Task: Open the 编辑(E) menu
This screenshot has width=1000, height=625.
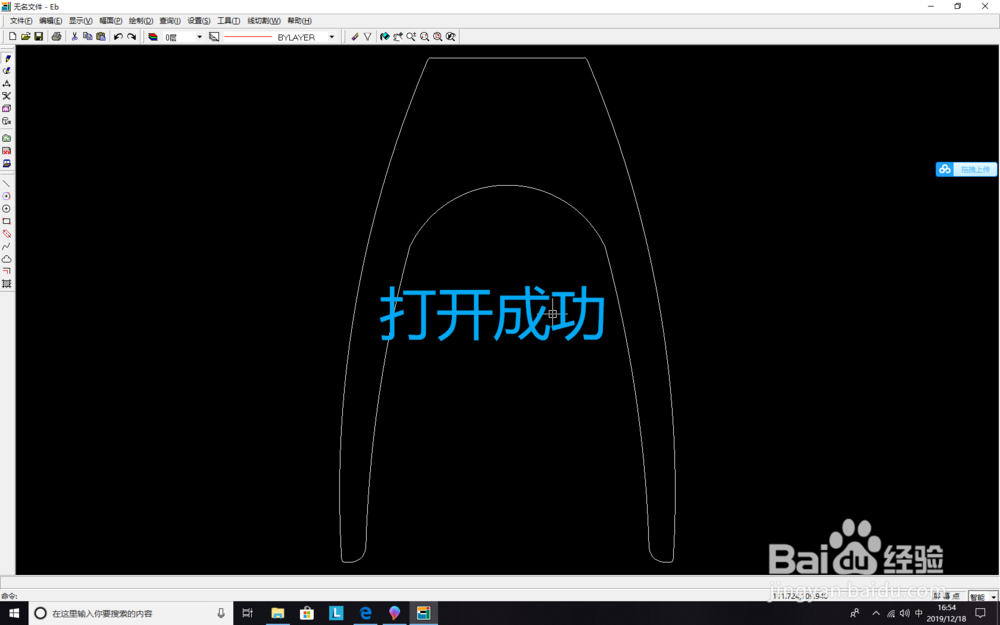Action: click(x=50, y=21)
